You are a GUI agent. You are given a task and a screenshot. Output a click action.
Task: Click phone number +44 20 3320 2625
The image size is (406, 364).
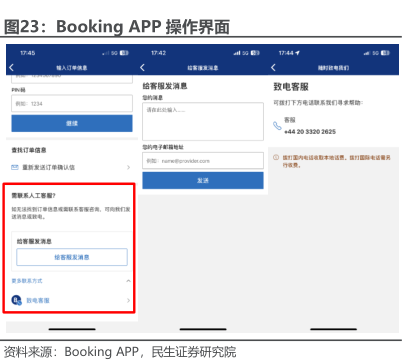[x=310, y=132]
